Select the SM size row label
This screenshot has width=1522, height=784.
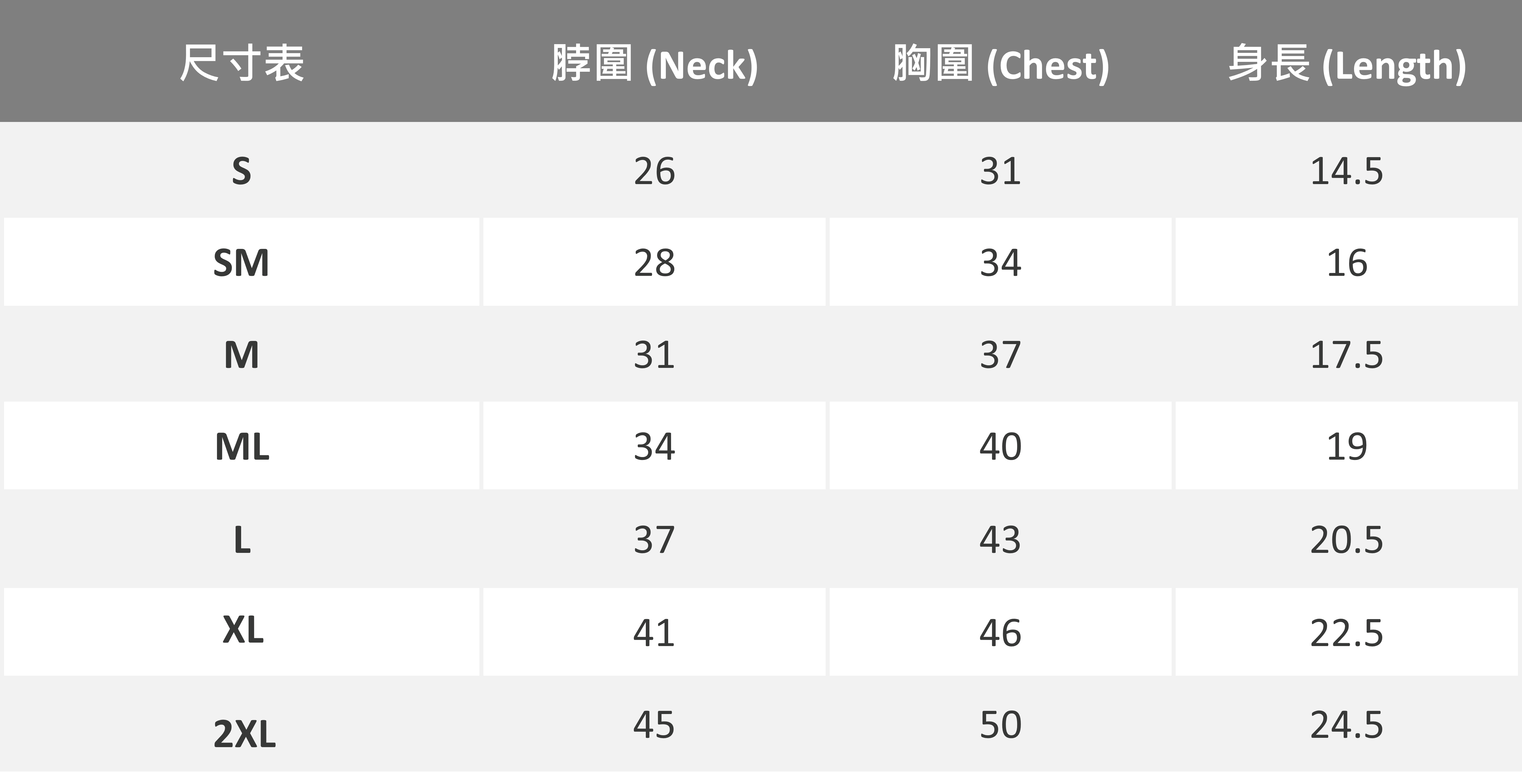[x=242, y=263]
